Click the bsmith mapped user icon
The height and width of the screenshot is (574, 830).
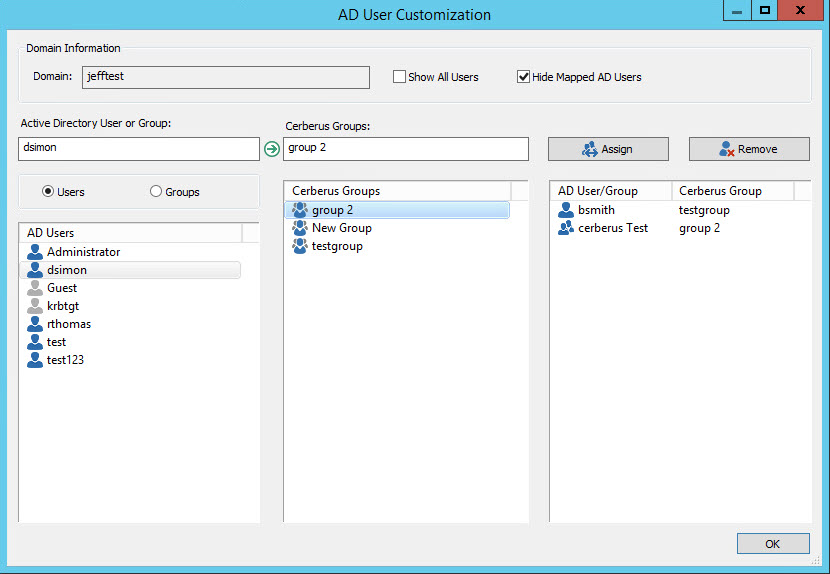click(566, 210)
